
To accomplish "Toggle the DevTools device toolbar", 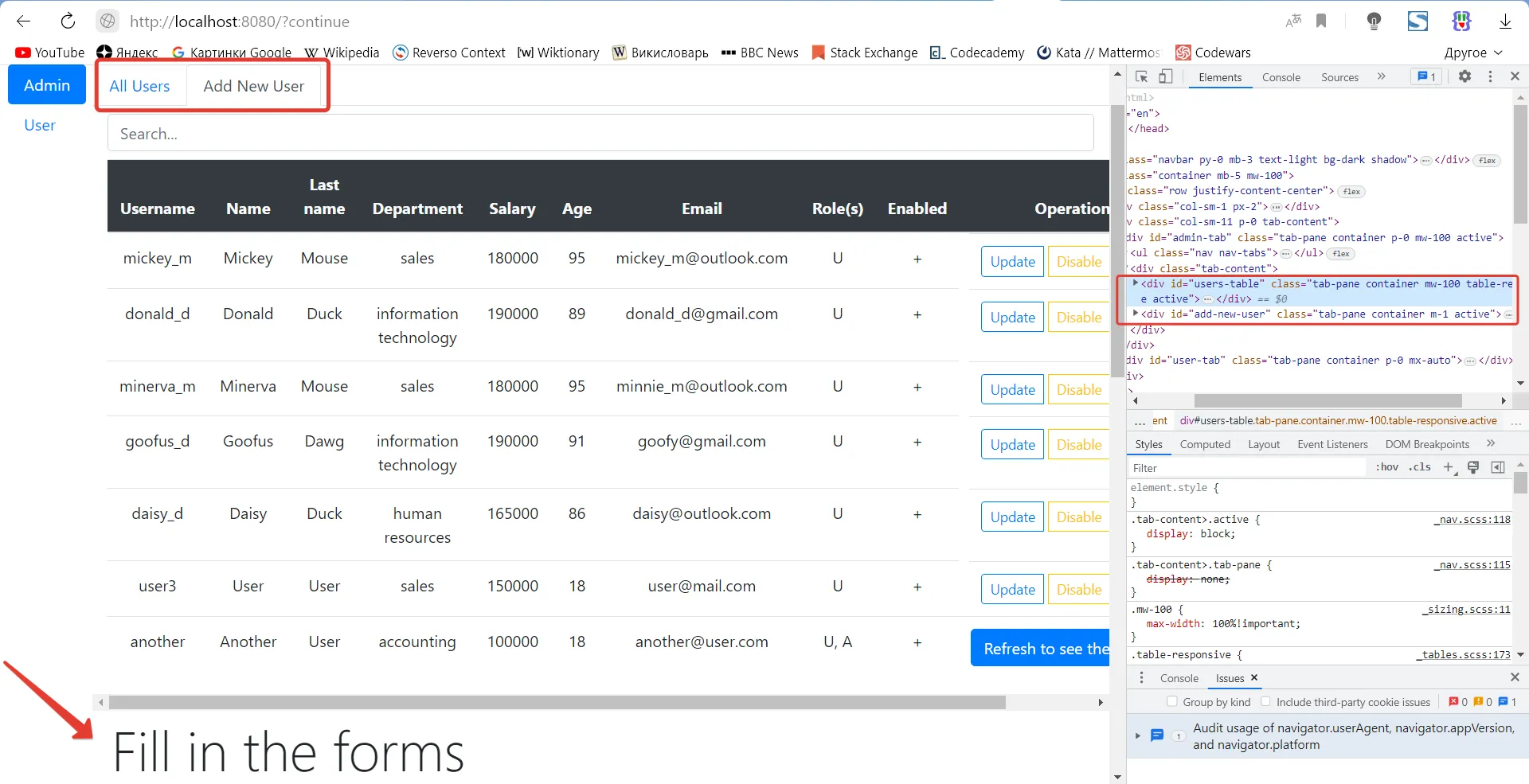I will click(1165, 76).
